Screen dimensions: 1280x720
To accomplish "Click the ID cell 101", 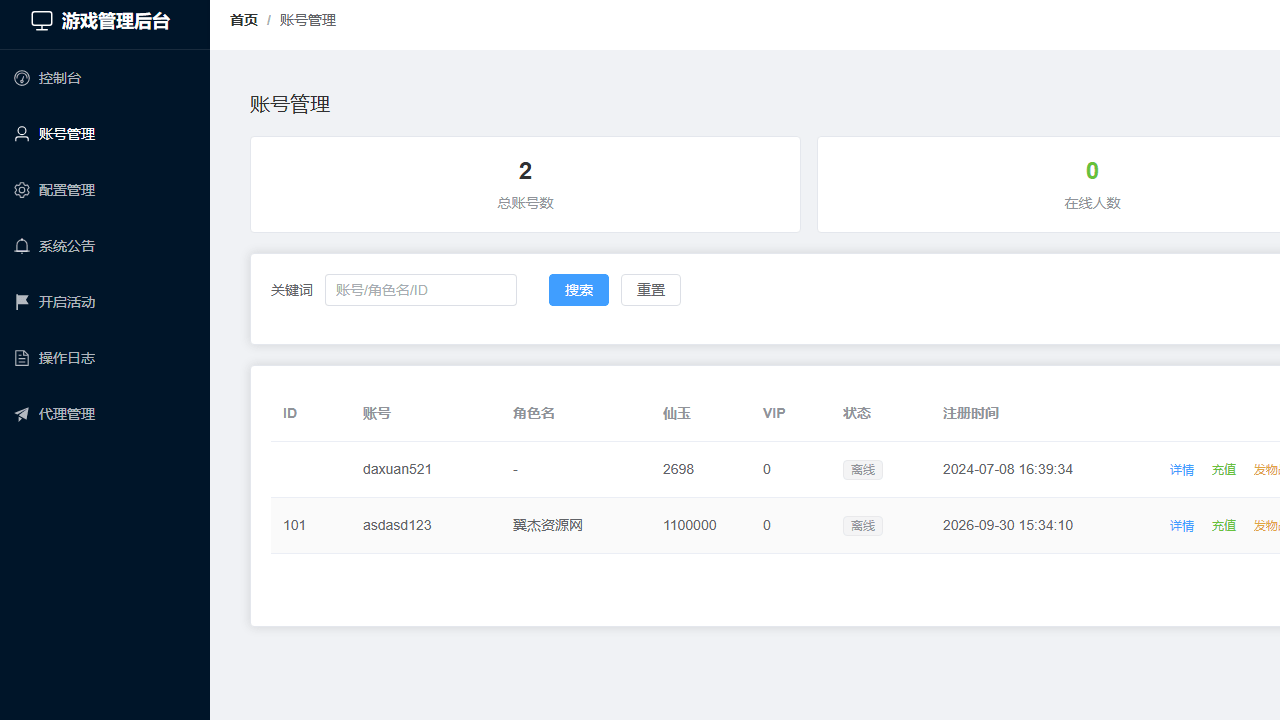I will (294, 525).
